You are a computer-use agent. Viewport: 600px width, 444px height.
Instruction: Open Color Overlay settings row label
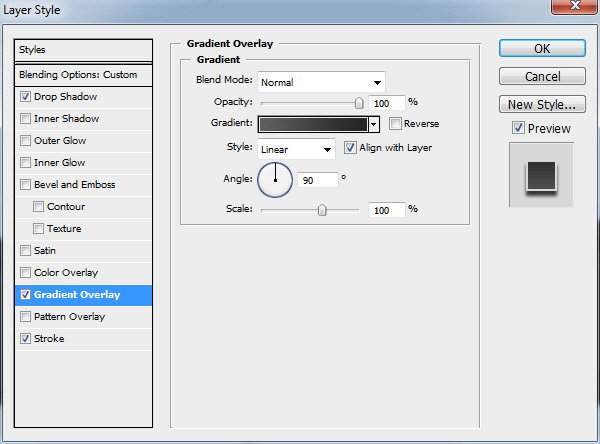coord(66,273)
